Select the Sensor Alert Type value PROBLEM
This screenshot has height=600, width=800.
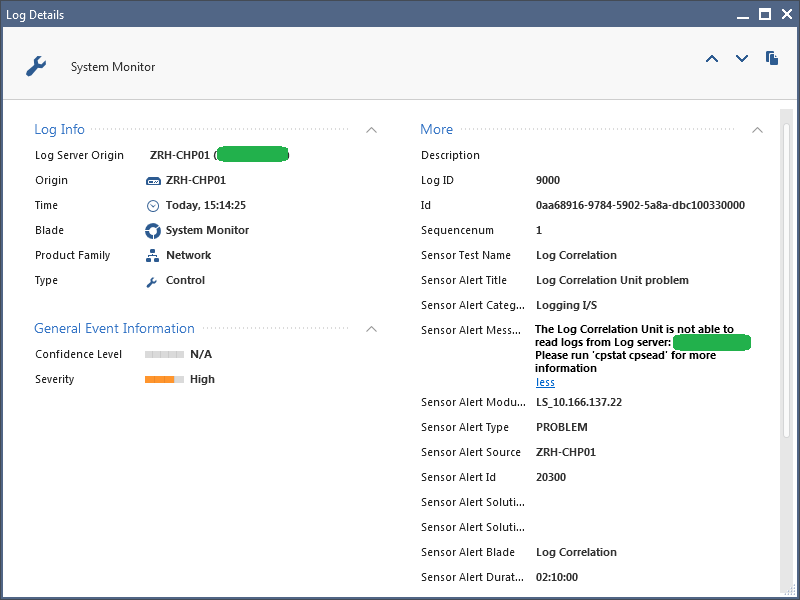[562, 427]
